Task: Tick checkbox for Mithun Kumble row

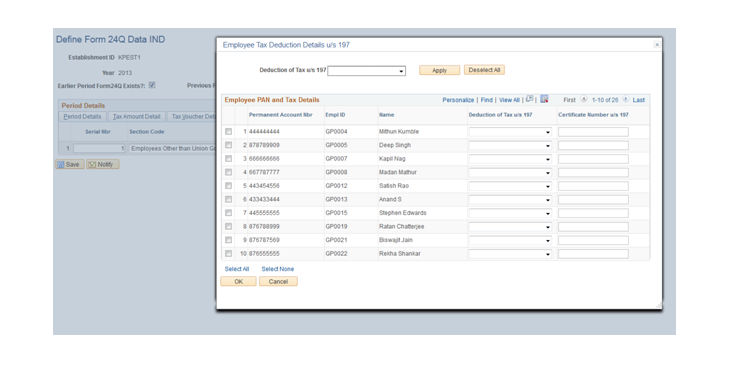Action: pyautogui.click(x=229, y=132)
